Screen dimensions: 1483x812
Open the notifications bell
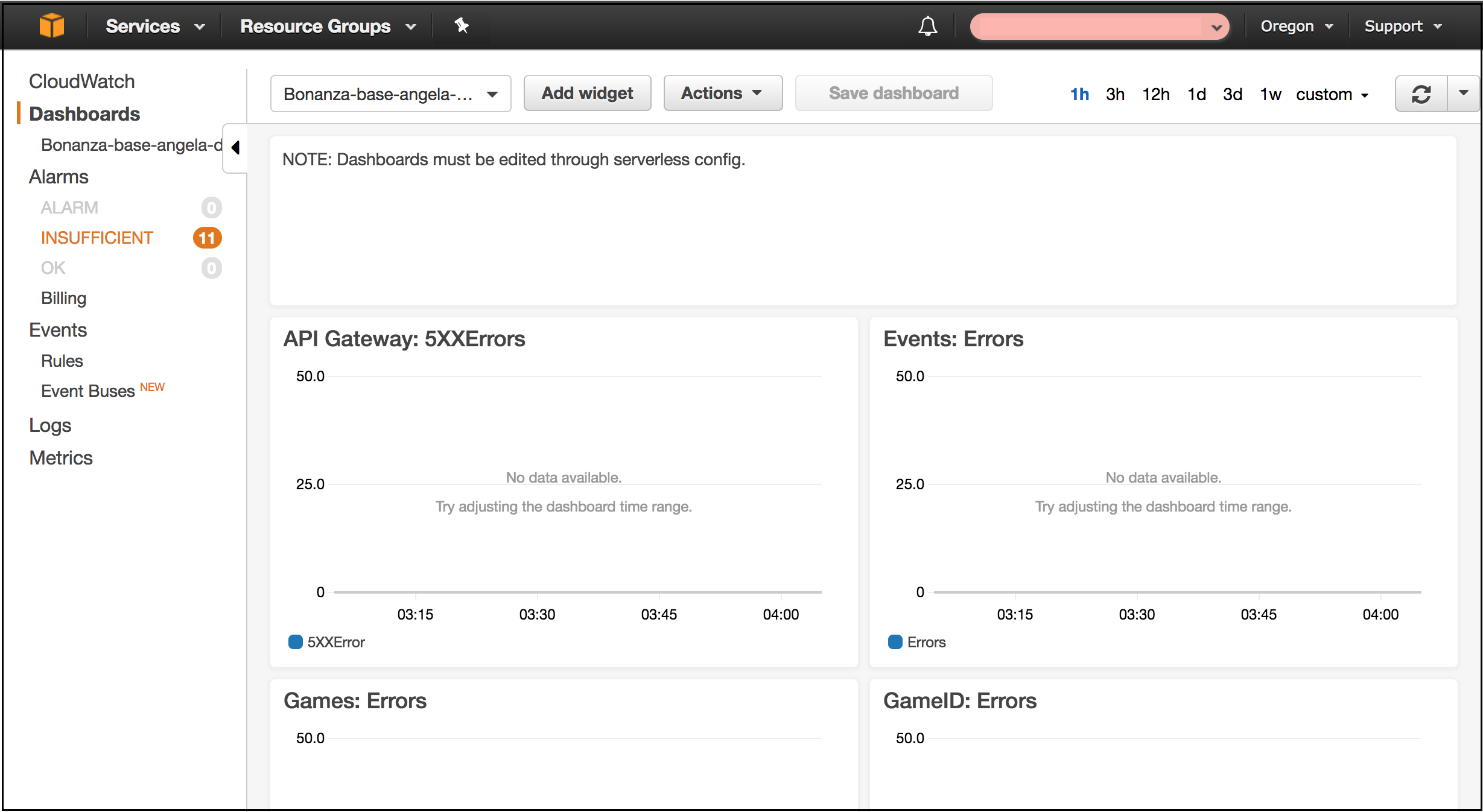pyautogui.click(x=927, y=26)
